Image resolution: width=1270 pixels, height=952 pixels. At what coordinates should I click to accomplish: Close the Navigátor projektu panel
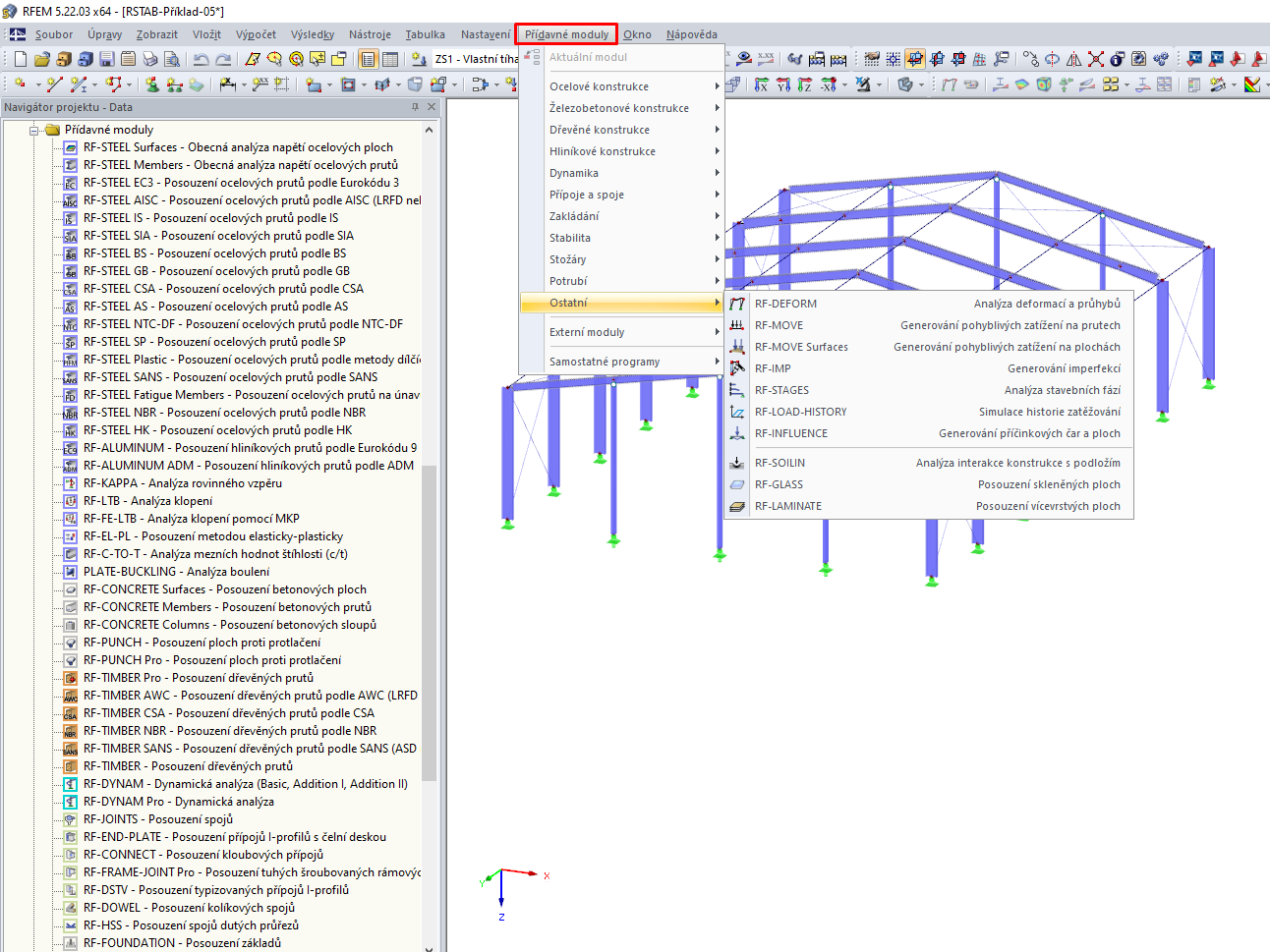tap(431, 107)
